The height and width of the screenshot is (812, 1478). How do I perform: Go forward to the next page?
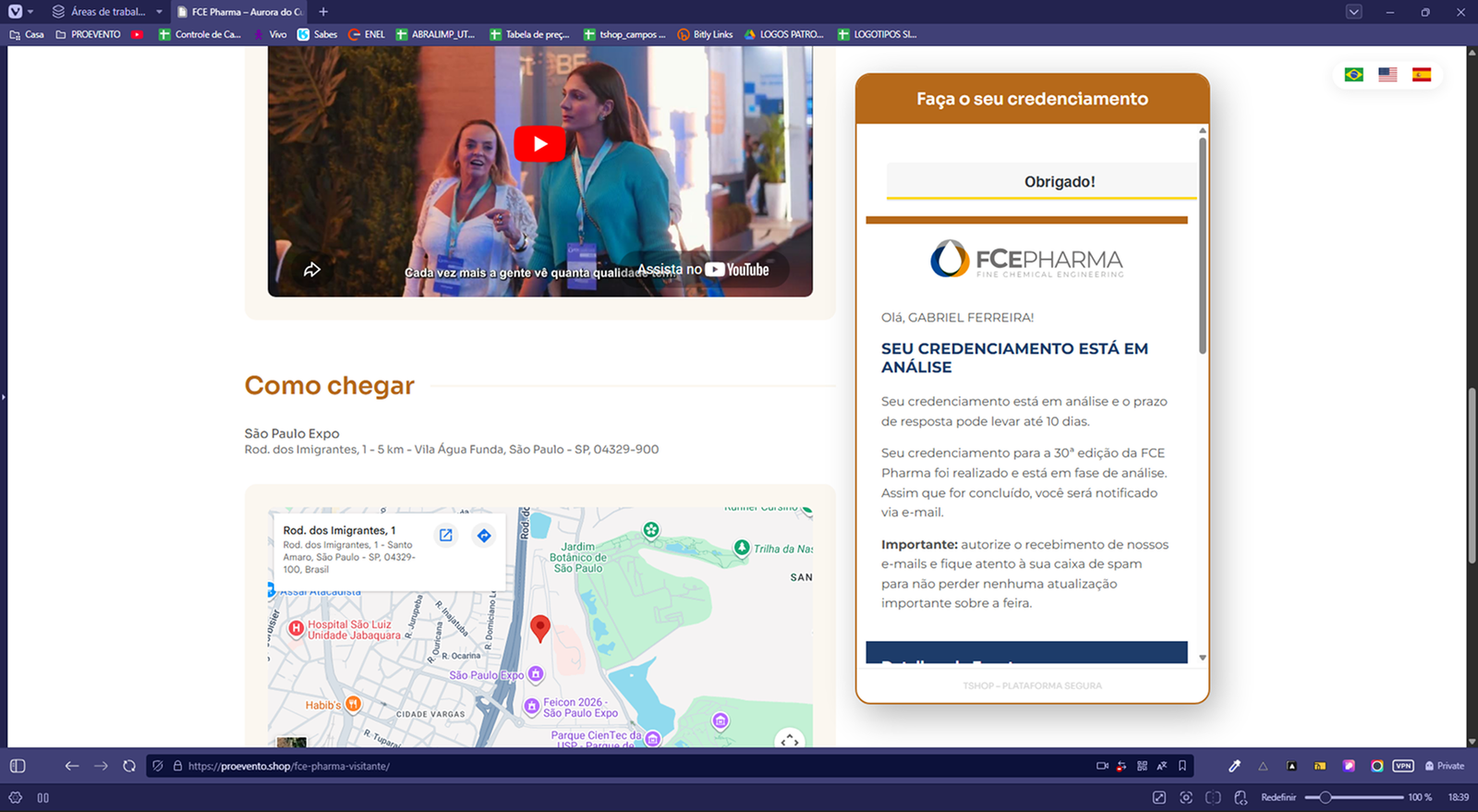[x=101, y=766]
